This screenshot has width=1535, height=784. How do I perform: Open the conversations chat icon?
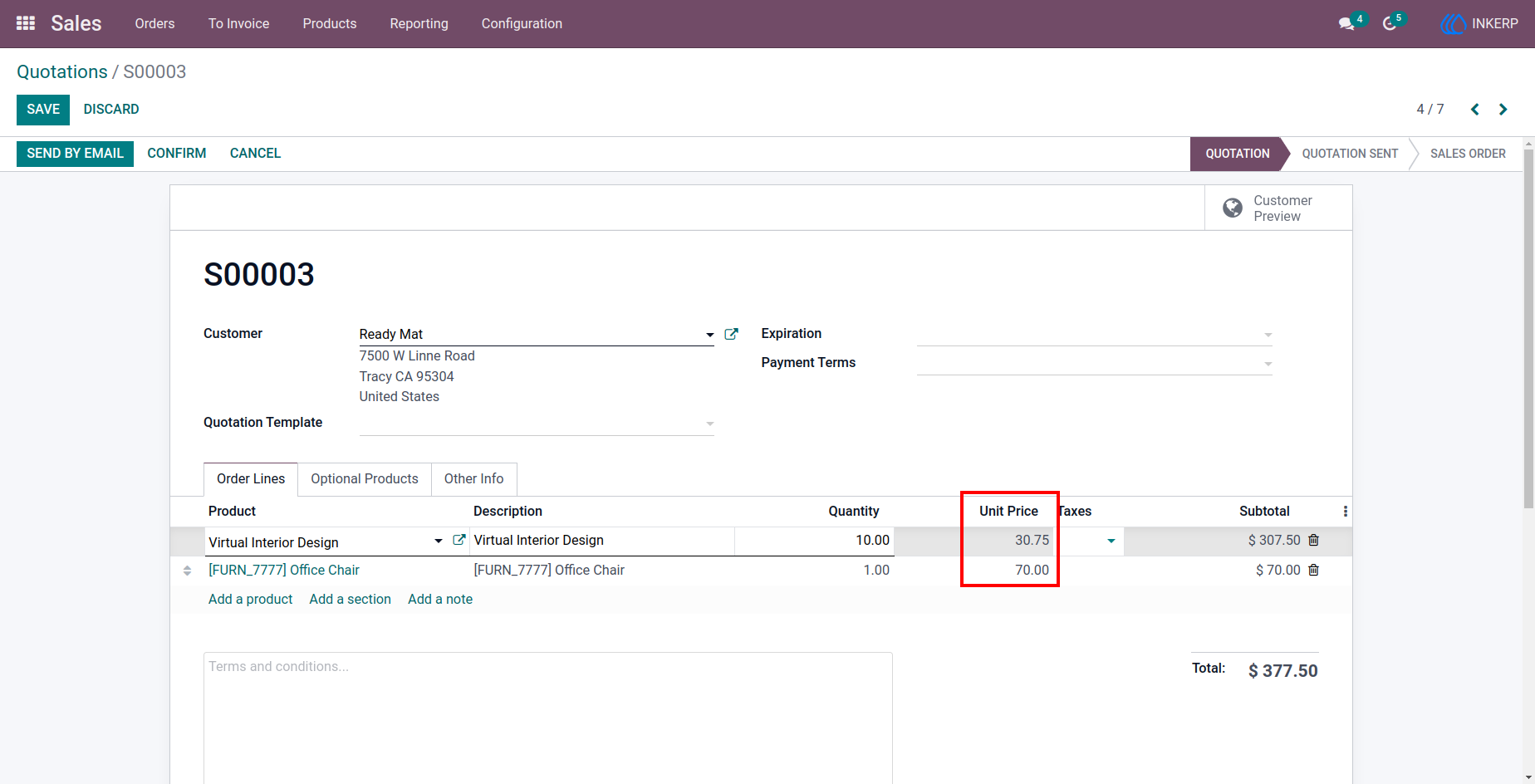click(x=1346, y=24)
